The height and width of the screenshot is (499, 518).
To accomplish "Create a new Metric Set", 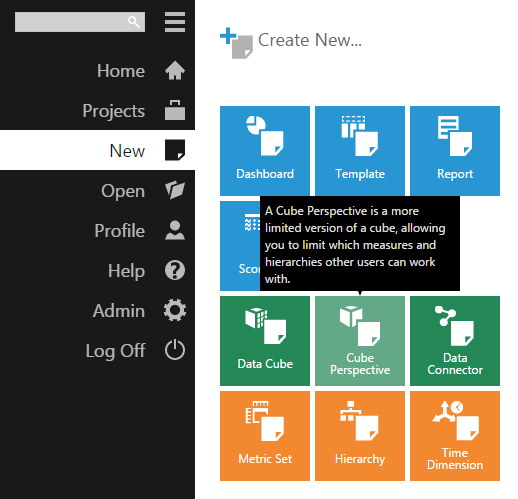I will pos(265,436).
